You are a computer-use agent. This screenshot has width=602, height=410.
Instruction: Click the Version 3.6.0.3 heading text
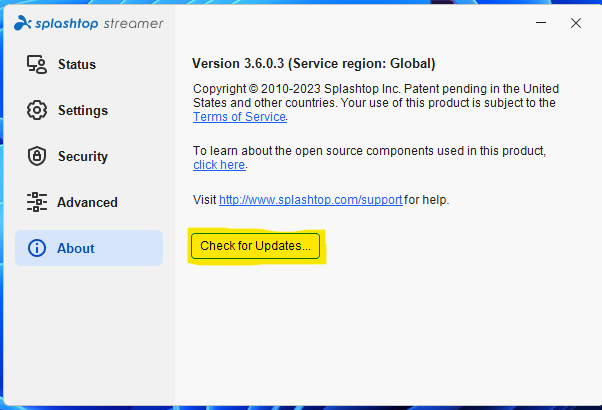click(314, 63)
